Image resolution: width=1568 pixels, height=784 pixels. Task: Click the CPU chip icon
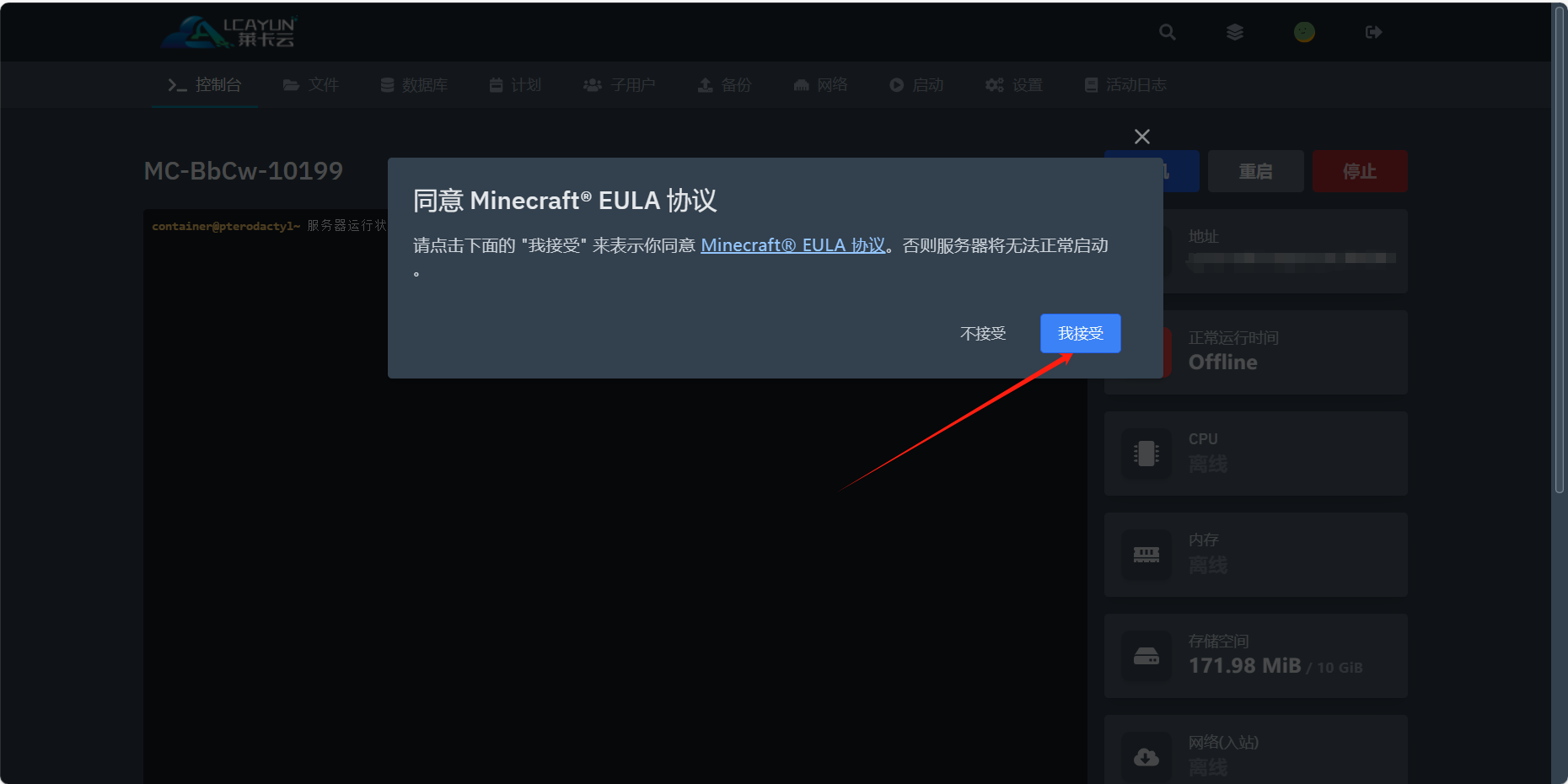click(x=1146, y=454)
